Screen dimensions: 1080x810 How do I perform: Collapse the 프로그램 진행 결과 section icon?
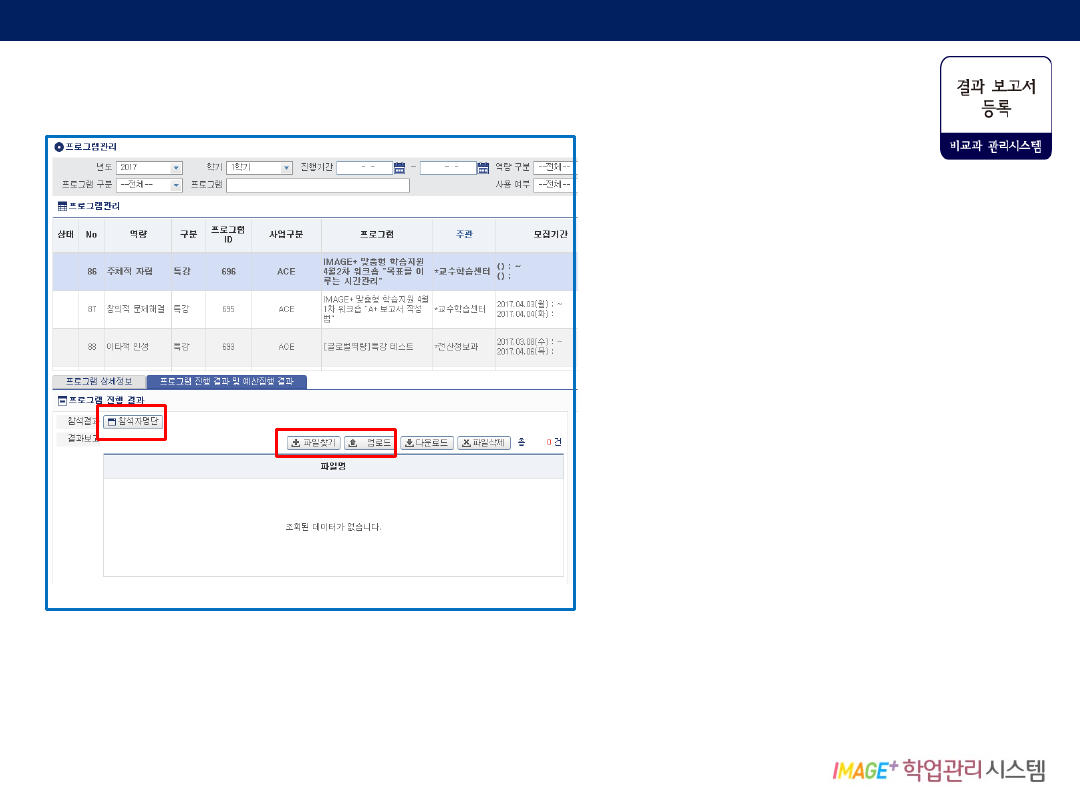[x=61, y=400]
